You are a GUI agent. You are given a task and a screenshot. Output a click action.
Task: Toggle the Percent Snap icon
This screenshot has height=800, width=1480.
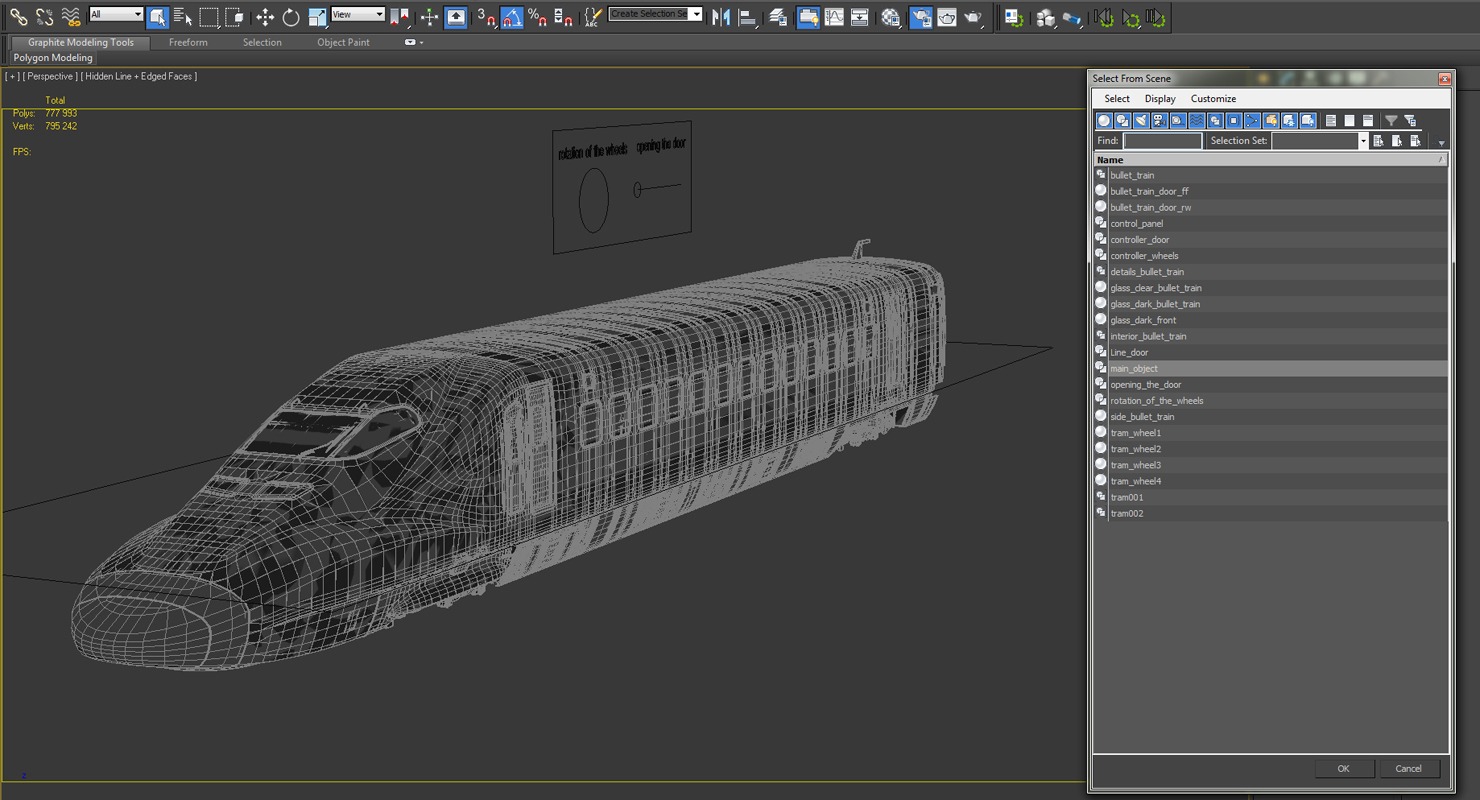point(538,17)
